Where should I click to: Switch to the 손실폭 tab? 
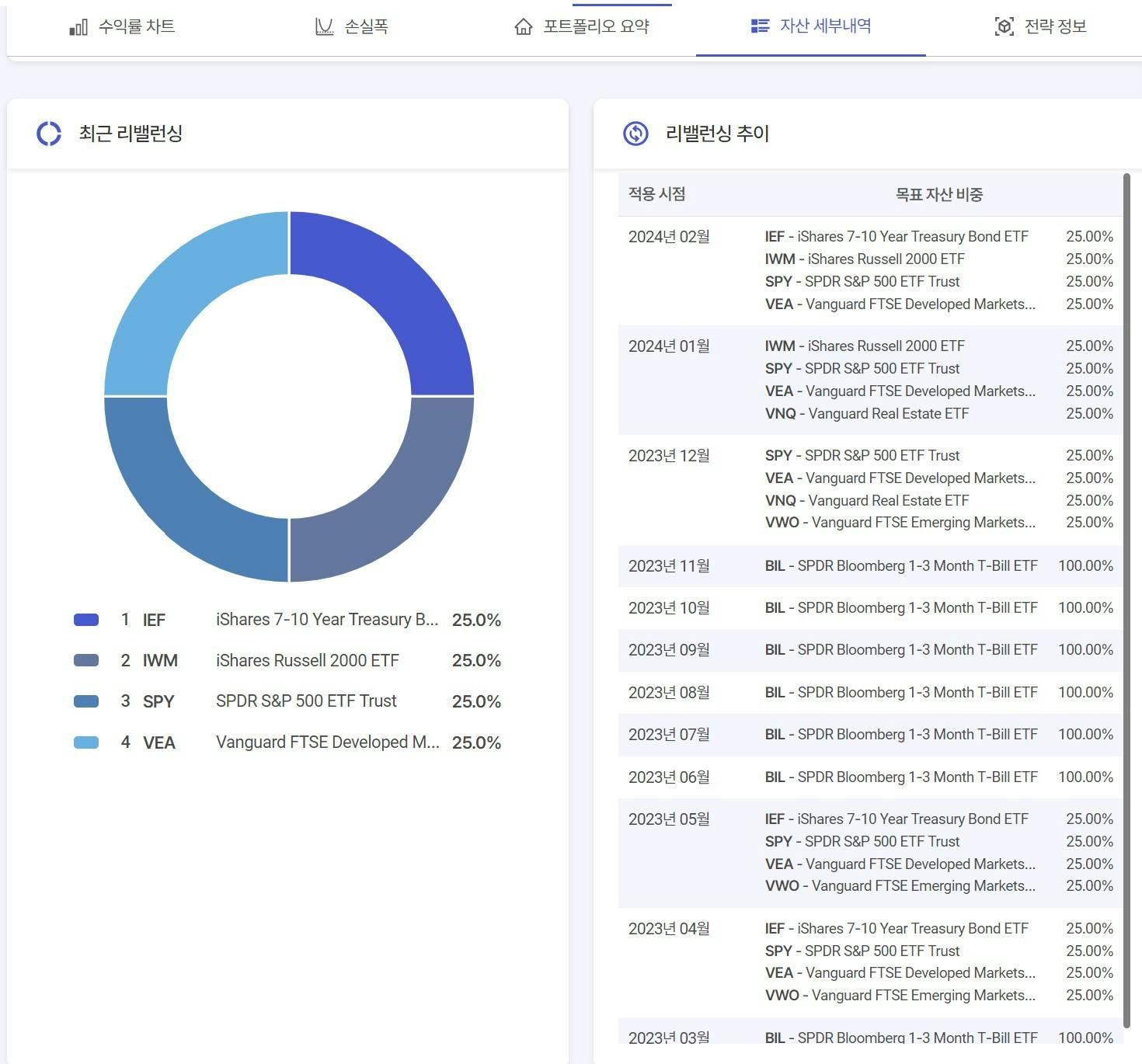point(351,27)
